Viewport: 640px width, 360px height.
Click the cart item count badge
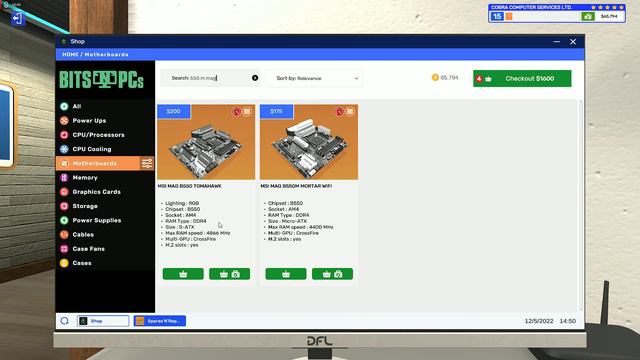479,78
